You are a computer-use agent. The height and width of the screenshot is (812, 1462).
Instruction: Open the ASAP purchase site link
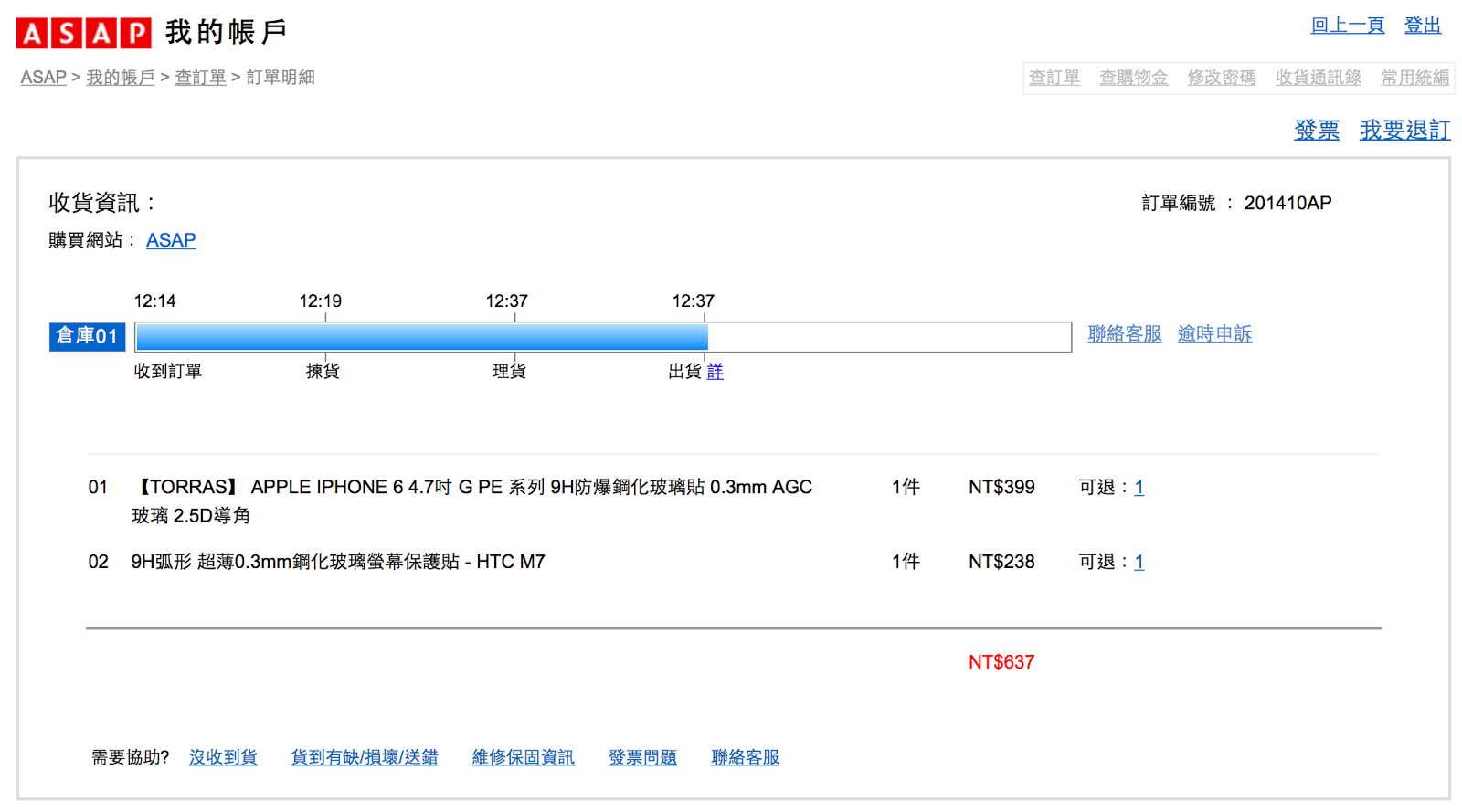click(x=171, y=240)
